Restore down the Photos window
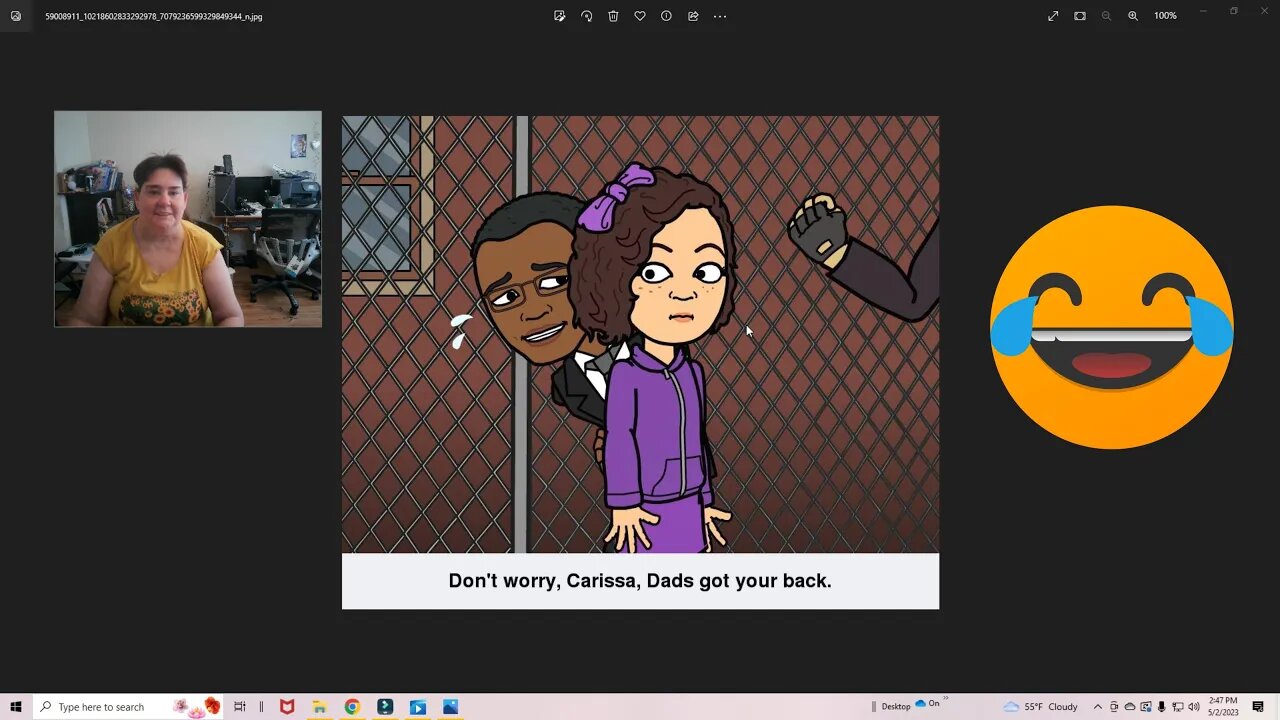 (x=1234, y=11)
